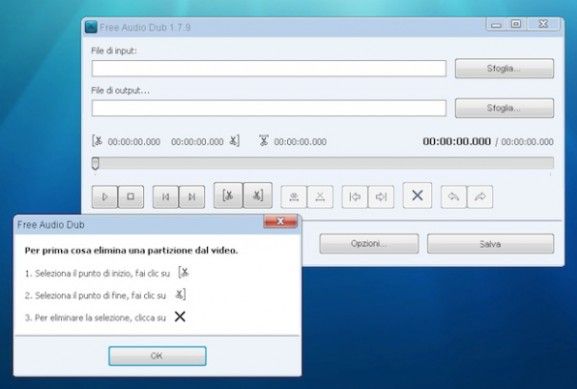Viewport: 577px width, 389px height.
Task: Close the Free Audio Dub dialog
Action: tap(280, 221)
